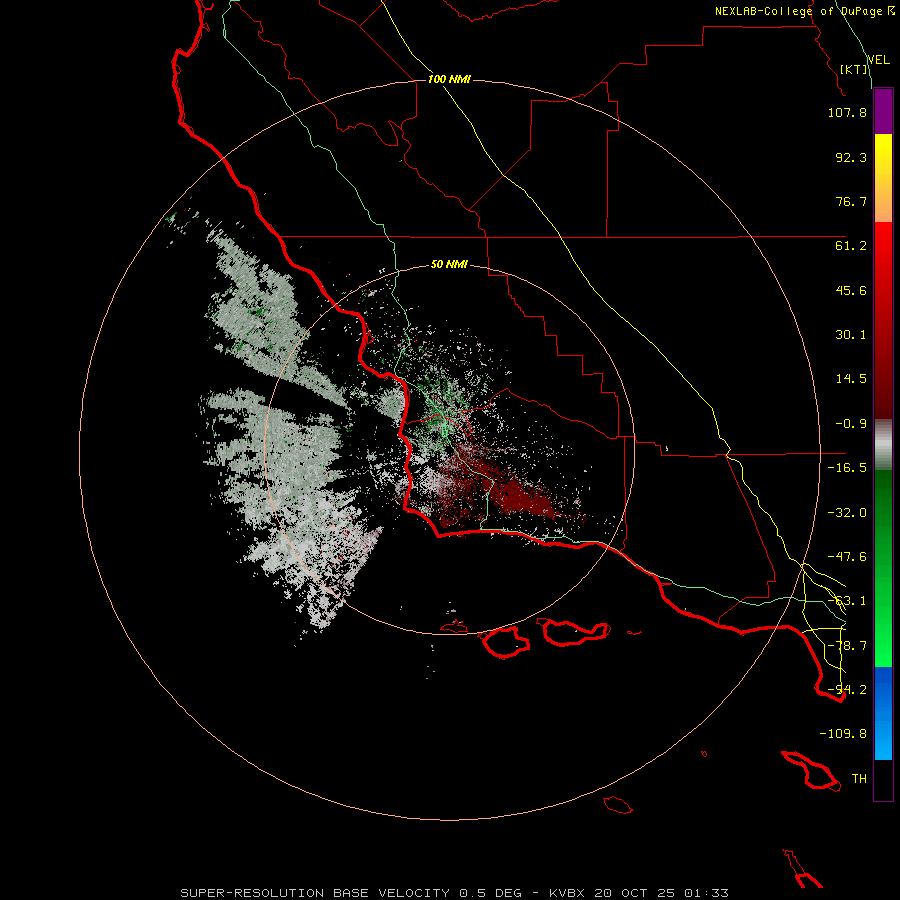The height and width of the screenshot is (900, 900).
Task: Click the 92.3 legend value
Action: [x=851, y=157]
